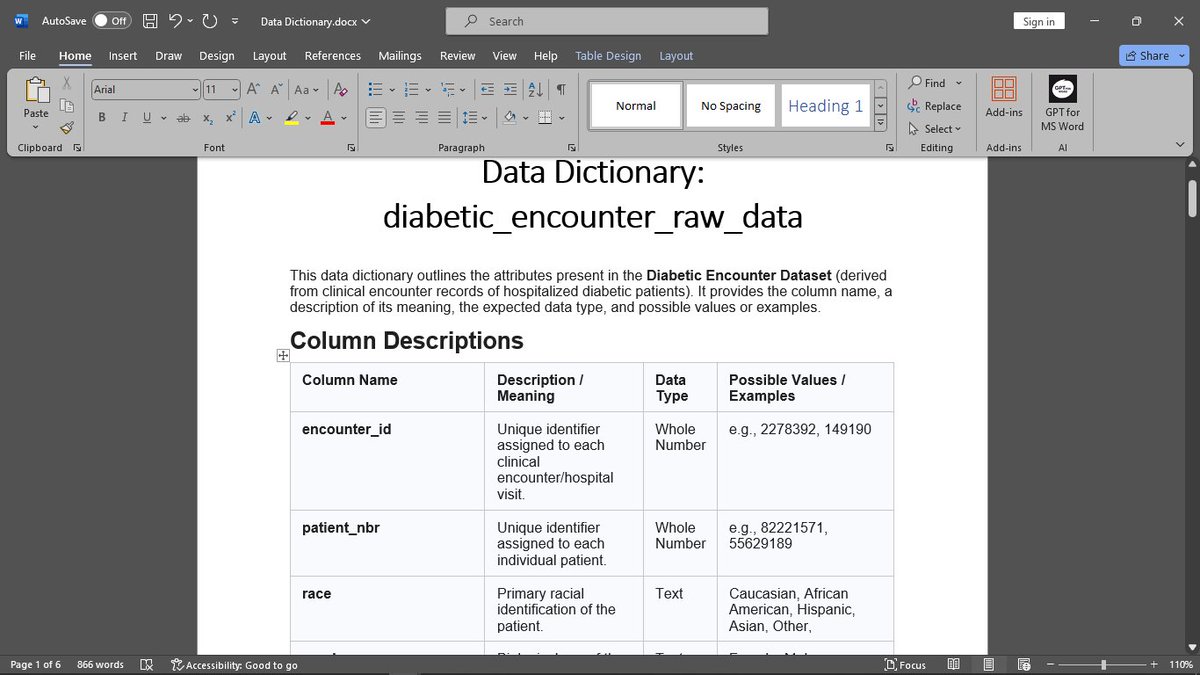Switch to Read Mode view

[x=954, y=664]
